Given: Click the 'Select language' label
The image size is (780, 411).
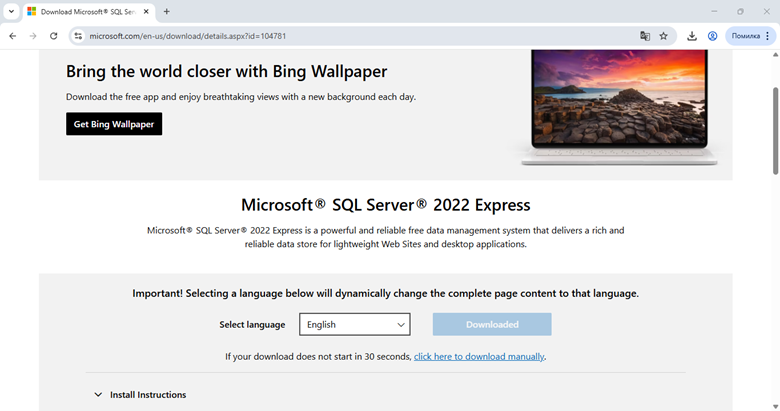Looking at the screenshot, I should 252,325.
